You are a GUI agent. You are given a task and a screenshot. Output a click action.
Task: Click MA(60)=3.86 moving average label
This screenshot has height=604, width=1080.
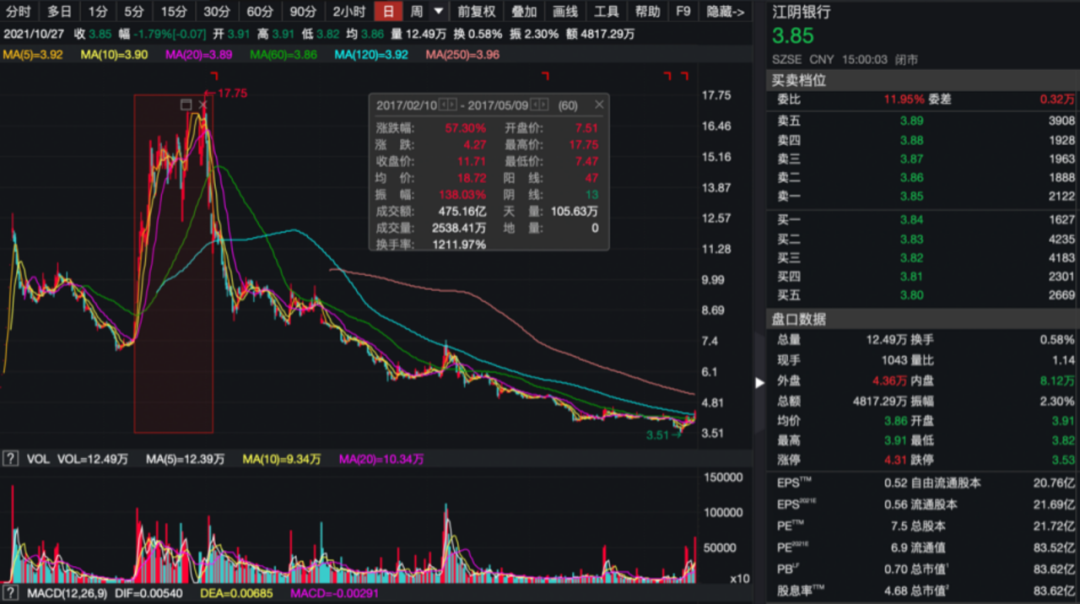point(283,54)
